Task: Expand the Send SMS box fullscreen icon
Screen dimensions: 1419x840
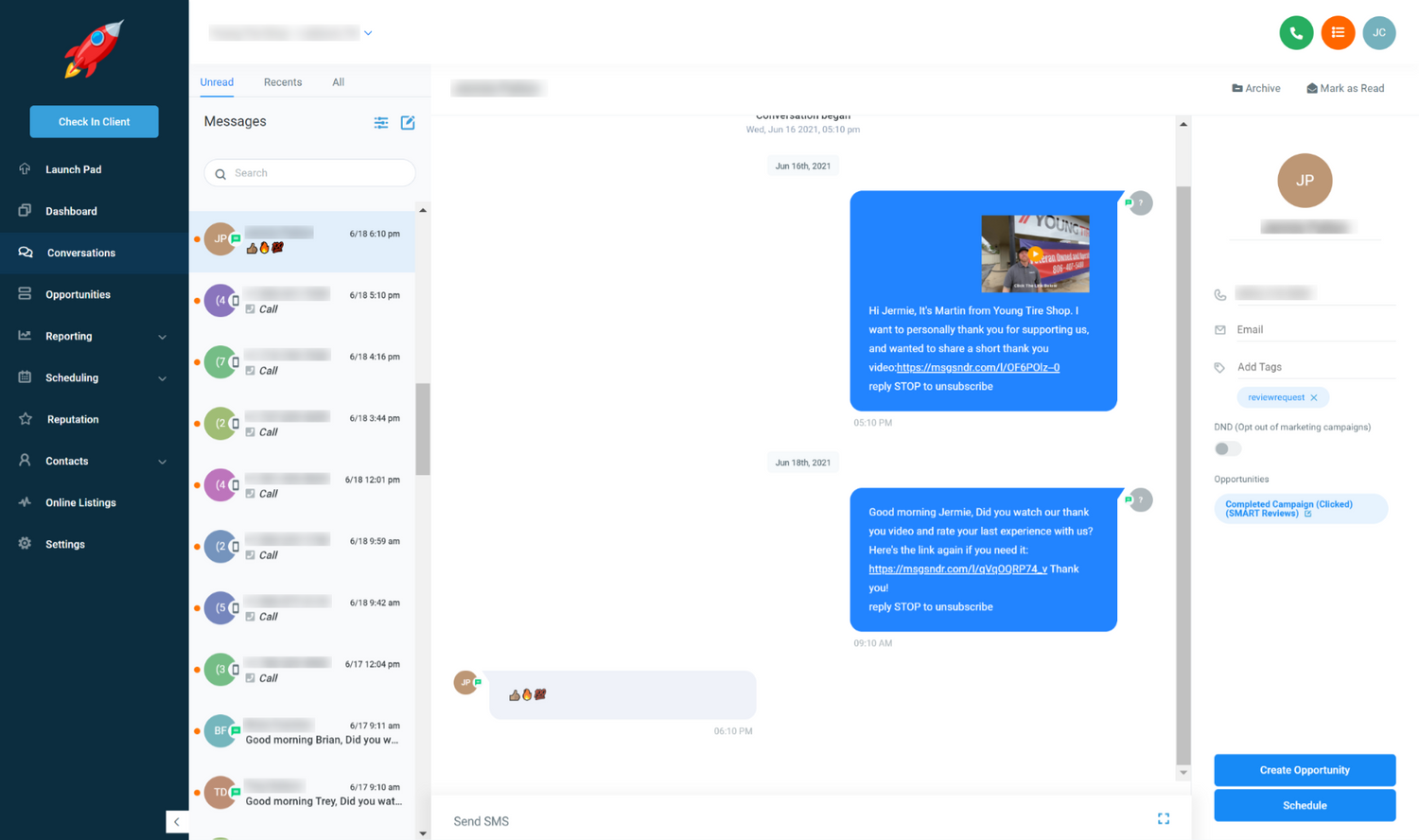Action: (1164, 819)
